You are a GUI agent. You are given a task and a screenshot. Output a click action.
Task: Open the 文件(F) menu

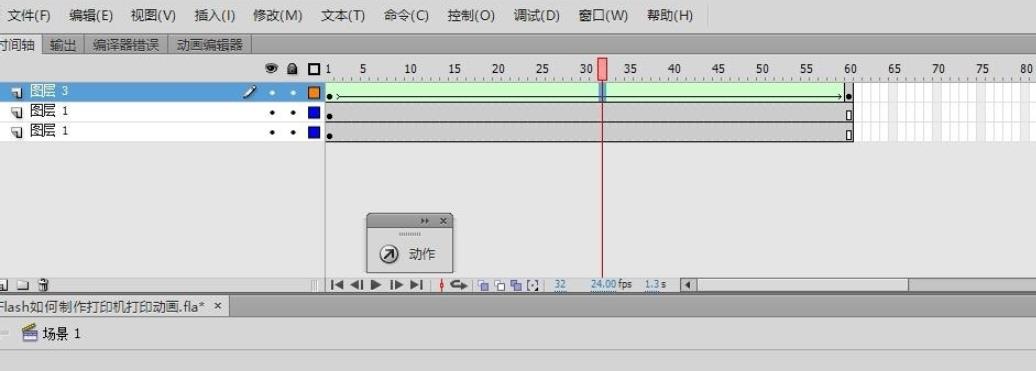point(28,15)
